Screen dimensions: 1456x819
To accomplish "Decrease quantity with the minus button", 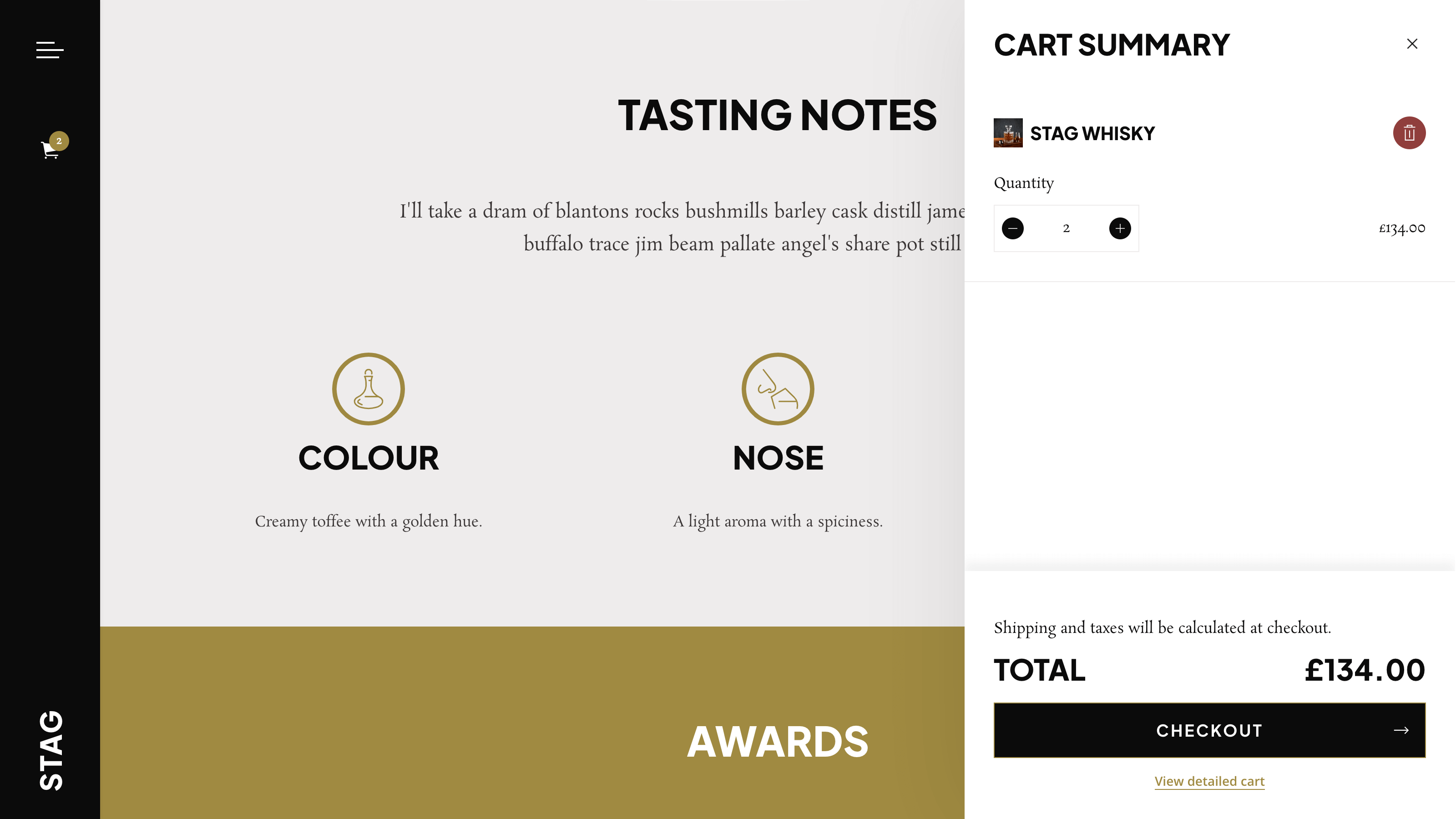I will 1012,228.
